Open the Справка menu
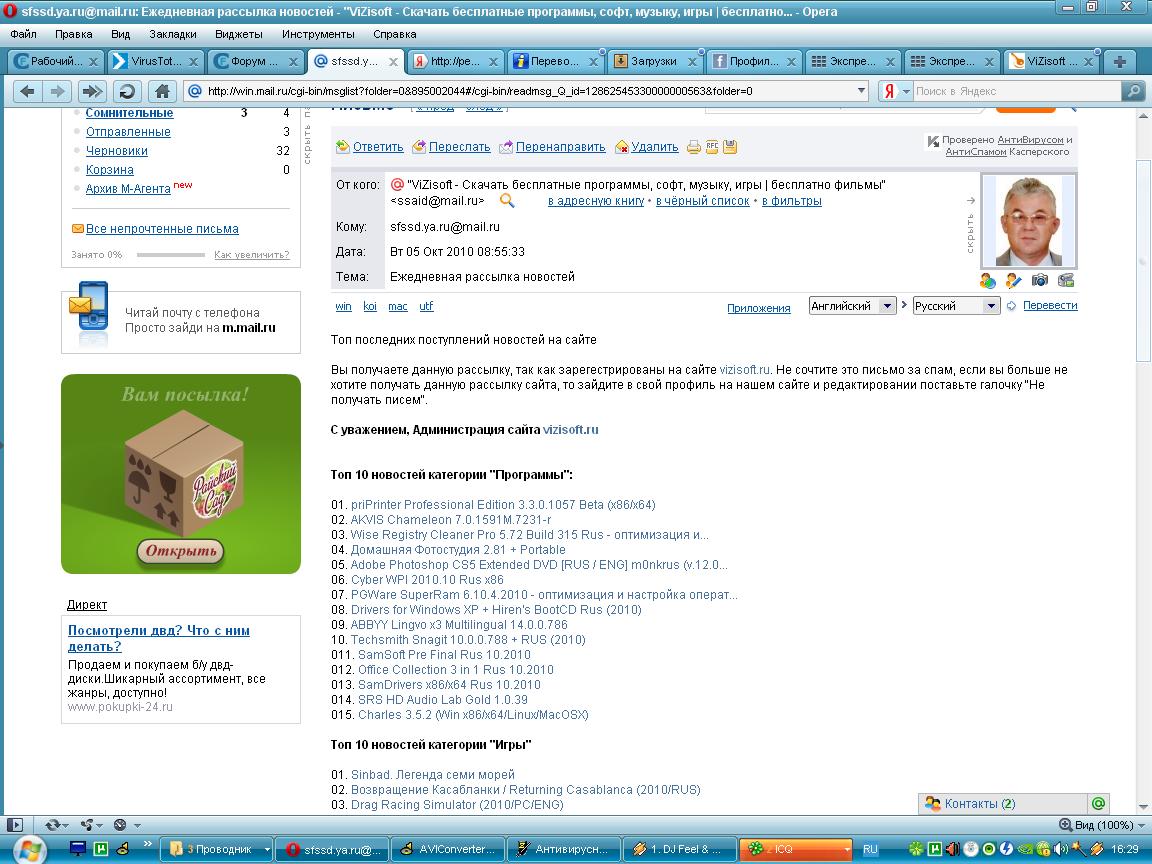This screenshot has width=1152, height=864. [395, 34]
